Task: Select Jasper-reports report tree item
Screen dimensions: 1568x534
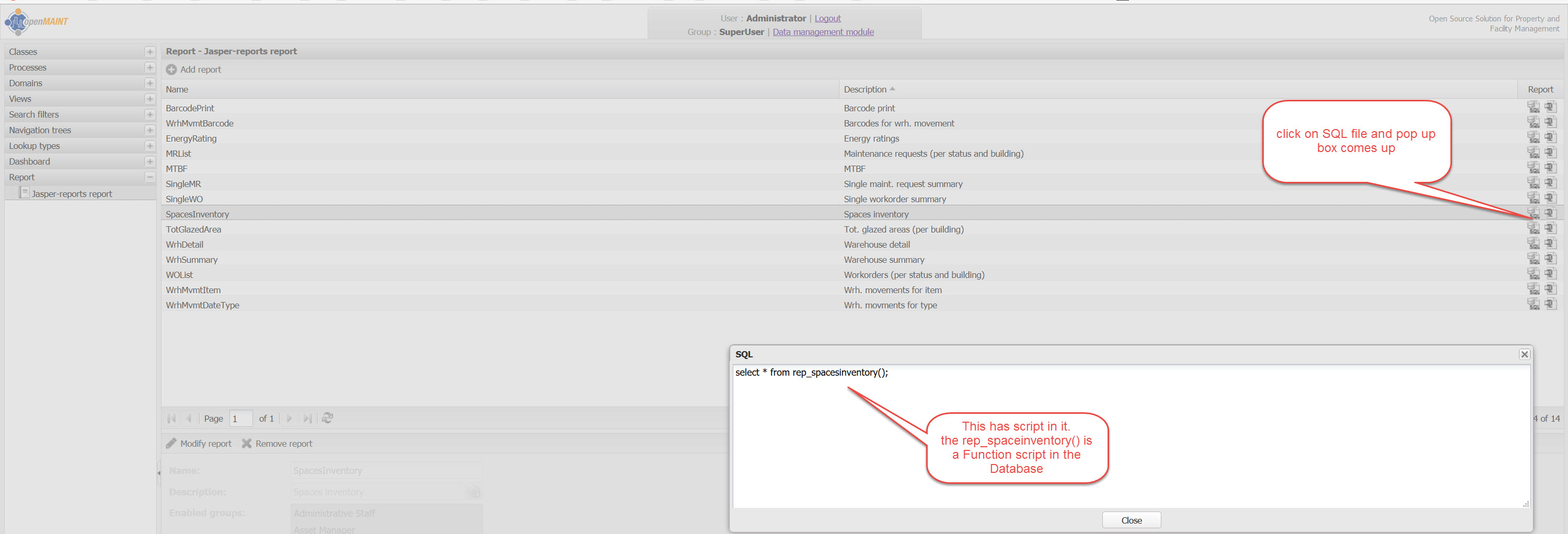Action: click(71, 193)
